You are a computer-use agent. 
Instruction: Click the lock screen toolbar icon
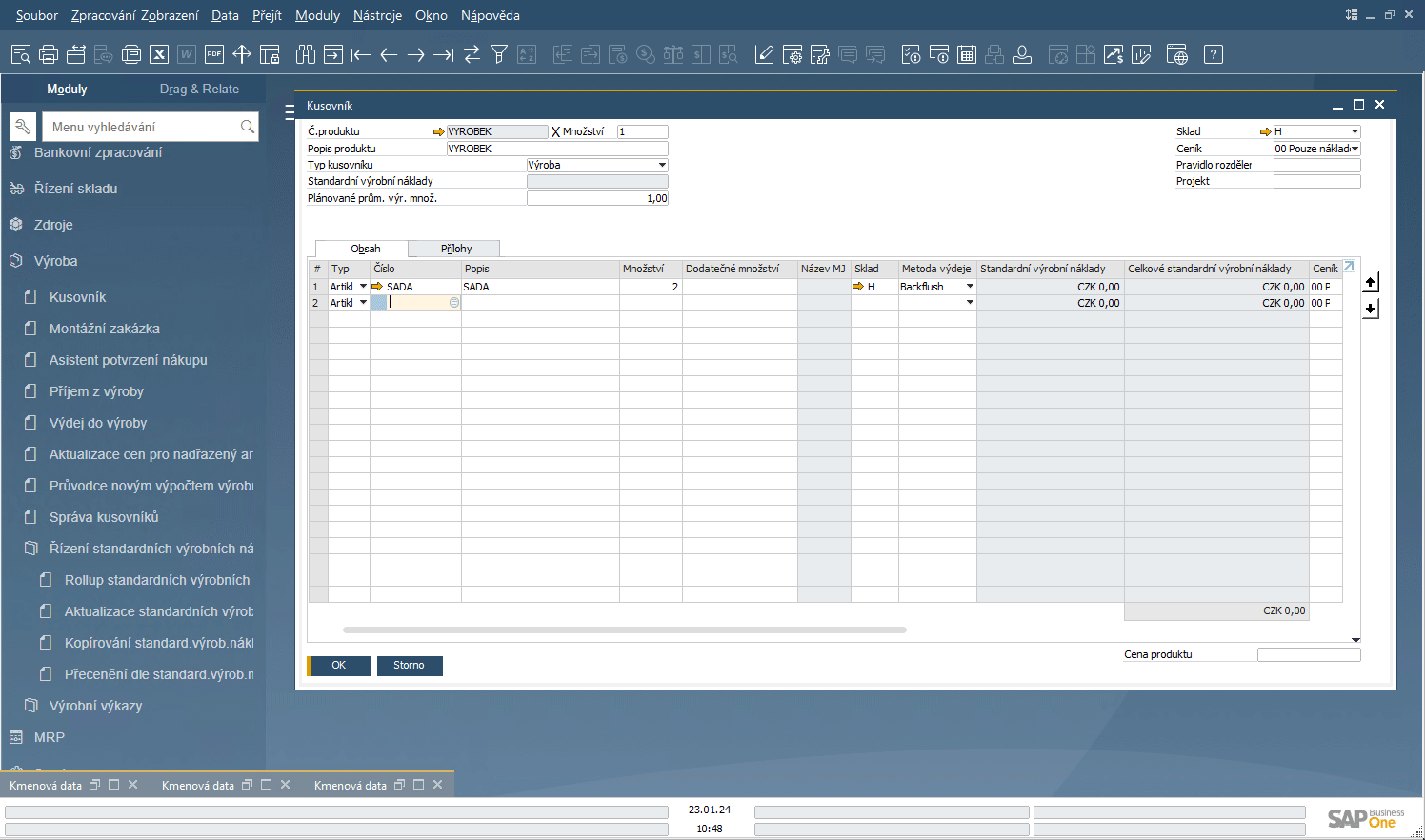tap(270, 54)
